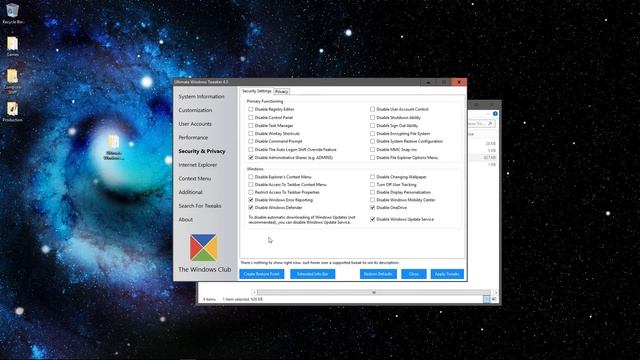Minimize the Ultimate Windows Tweaker window

coord(428,82)
